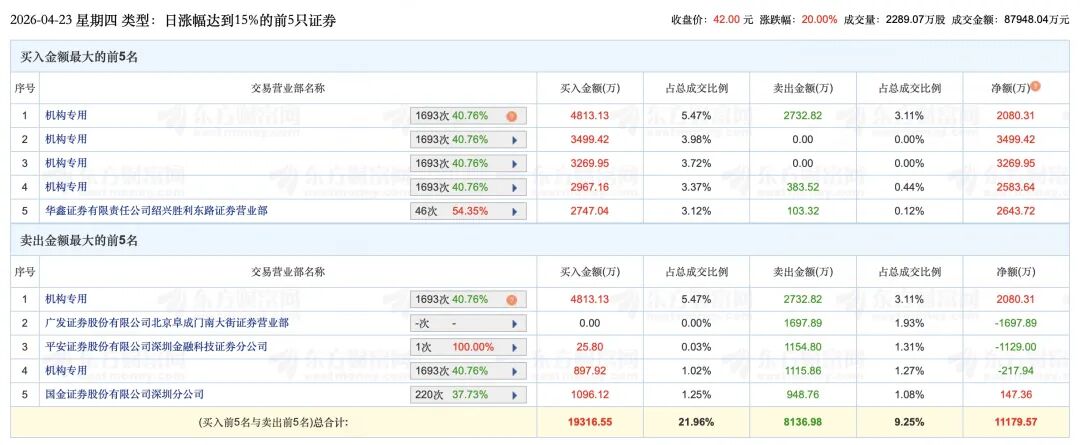Open the 平安证券深圳金融科技证券分公司 link

156,347
